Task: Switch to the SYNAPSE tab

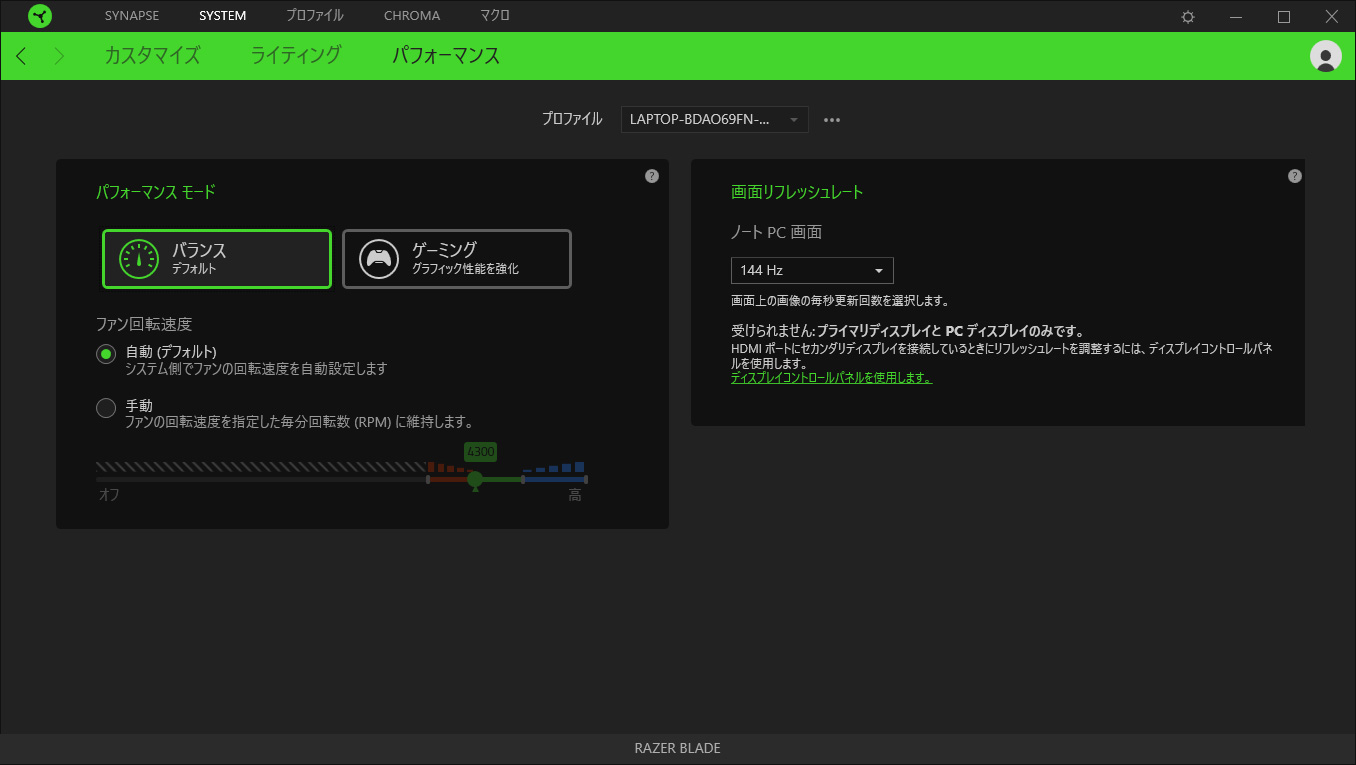Action: tap(132, 16)
